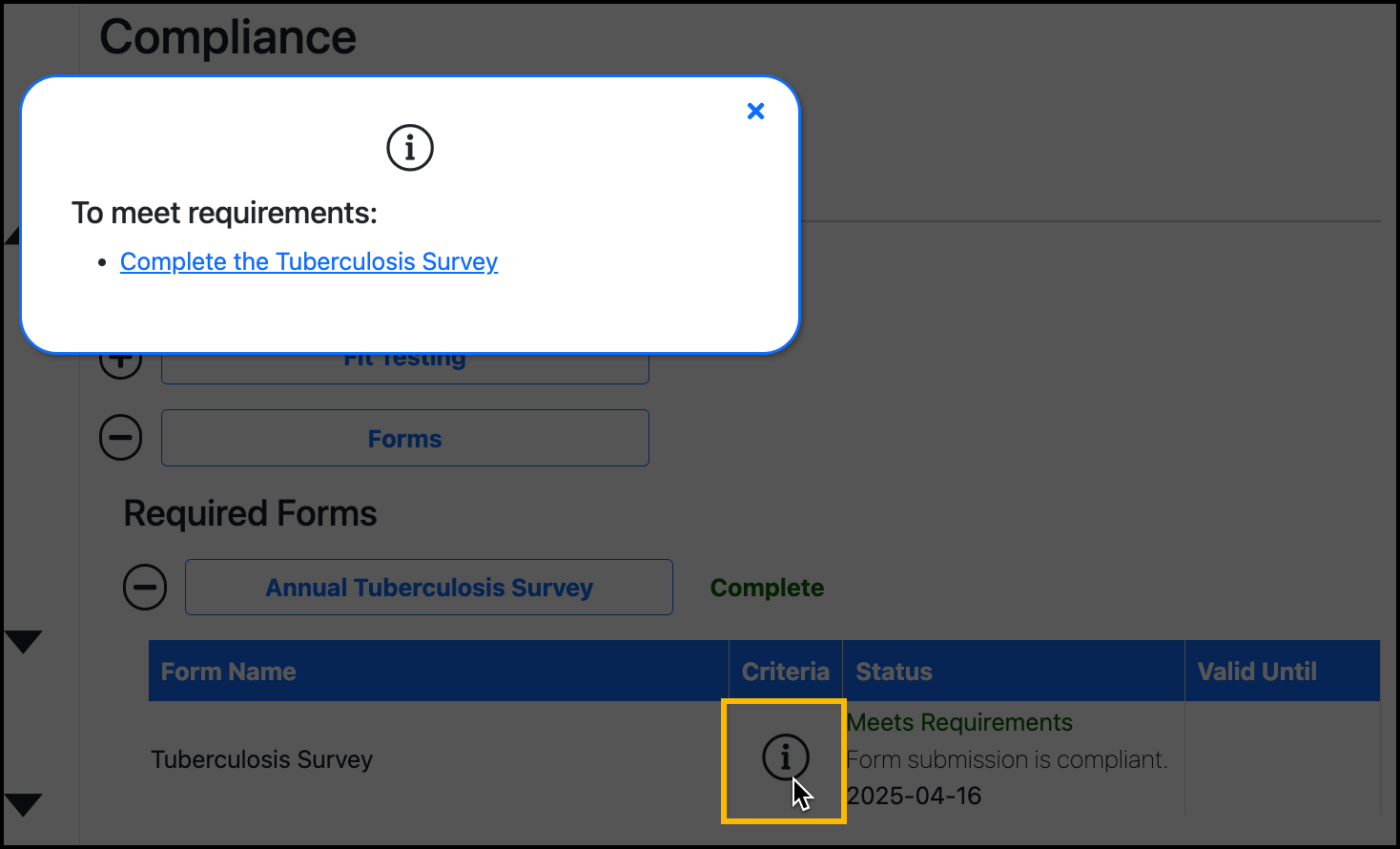Click the plus icon beside Fit Testing
Viewport: 1400px width, 849px height.
coord(121,360)
